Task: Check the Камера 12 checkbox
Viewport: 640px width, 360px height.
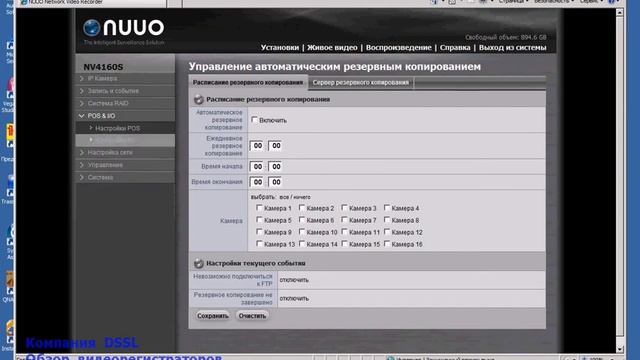Action: pos(387,232)
